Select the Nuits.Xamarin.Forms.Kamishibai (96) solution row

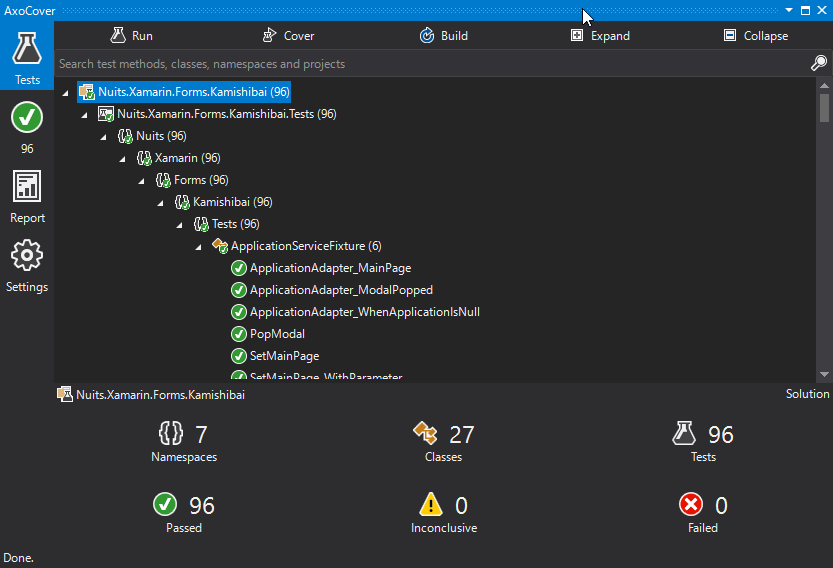pyautogui.click(x=184, y=92)
